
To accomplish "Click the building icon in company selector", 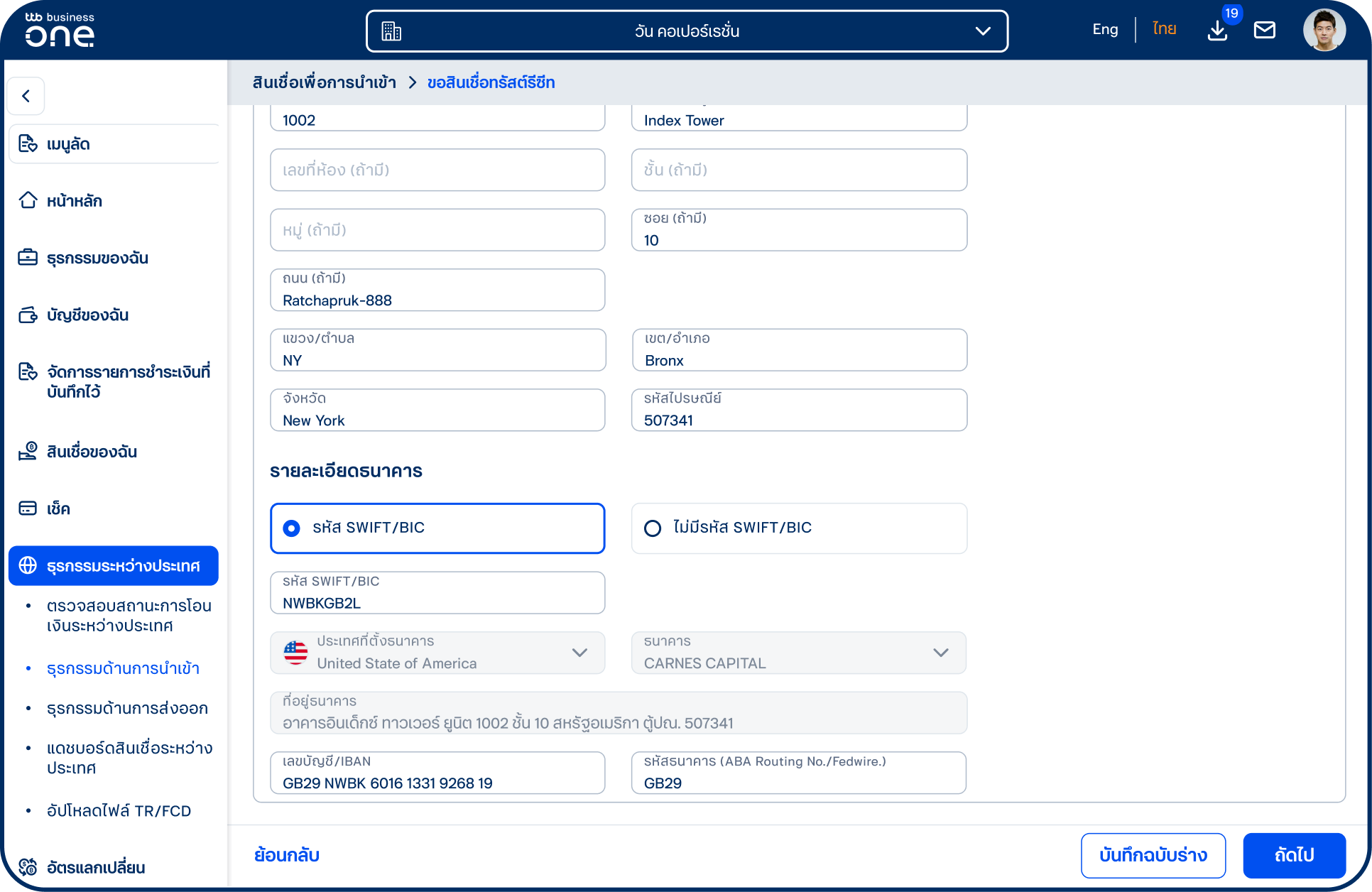I will click(x=391, y=31).
